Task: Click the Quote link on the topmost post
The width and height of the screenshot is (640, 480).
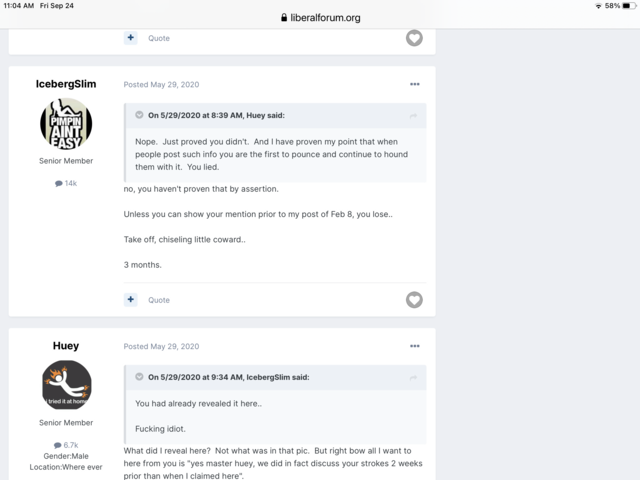Action: click(x=159, y=38)
